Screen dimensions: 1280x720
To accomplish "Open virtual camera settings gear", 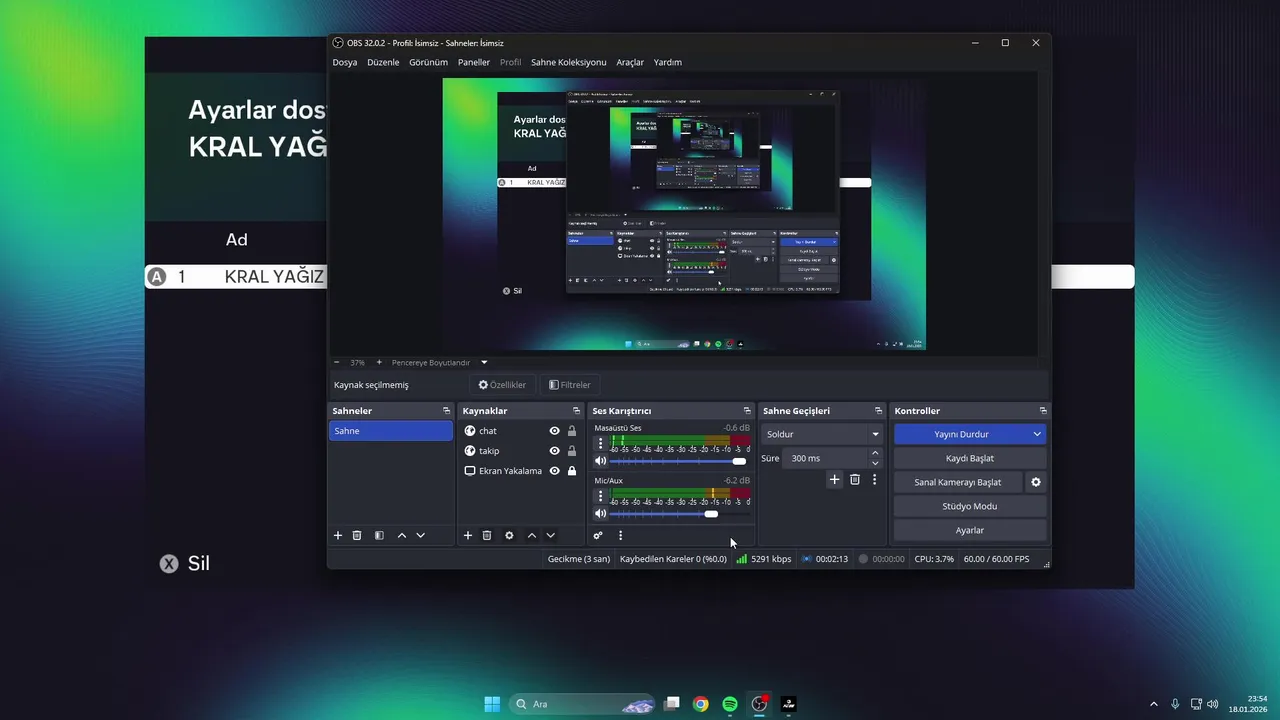I will click(x=1036, y=482).
